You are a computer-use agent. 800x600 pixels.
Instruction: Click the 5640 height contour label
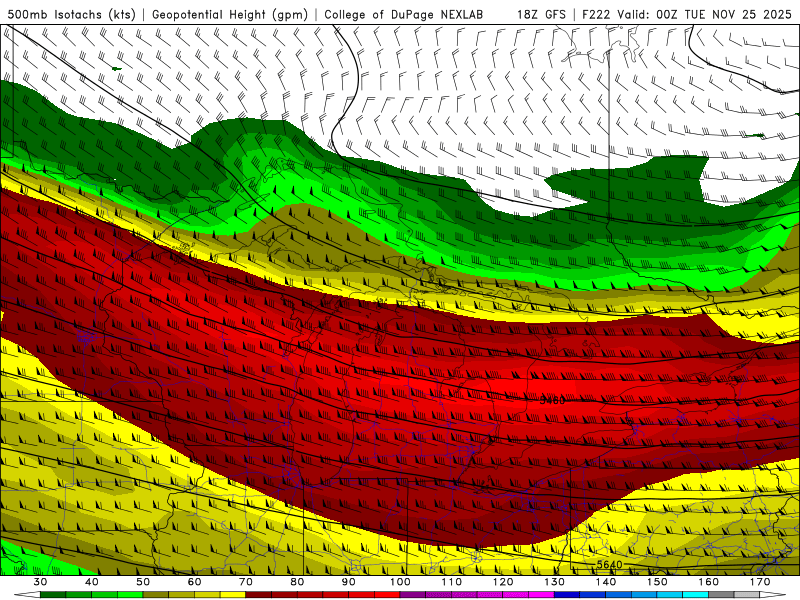click(609, 564)
